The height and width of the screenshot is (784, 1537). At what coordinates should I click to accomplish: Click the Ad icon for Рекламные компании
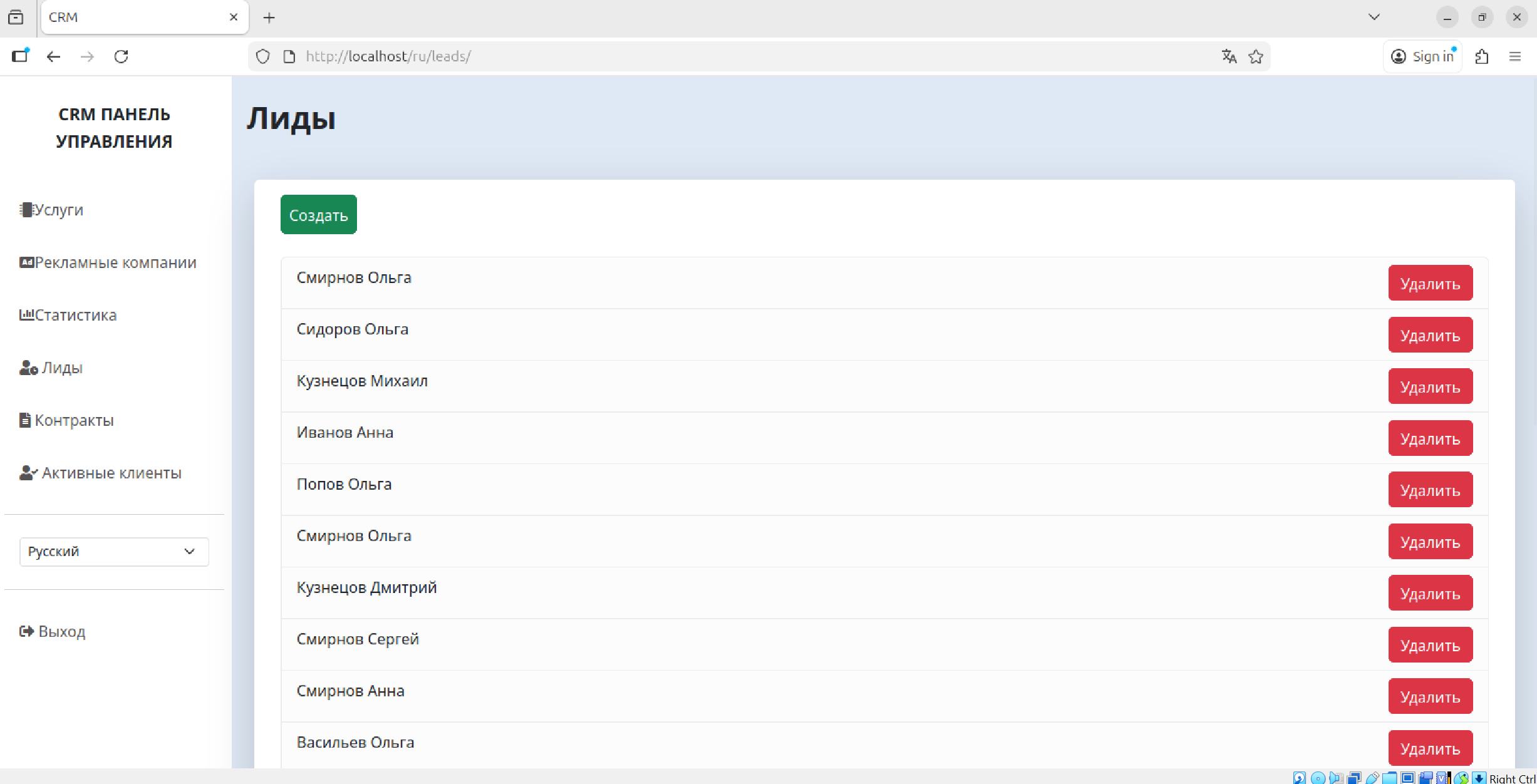(26, 262)
